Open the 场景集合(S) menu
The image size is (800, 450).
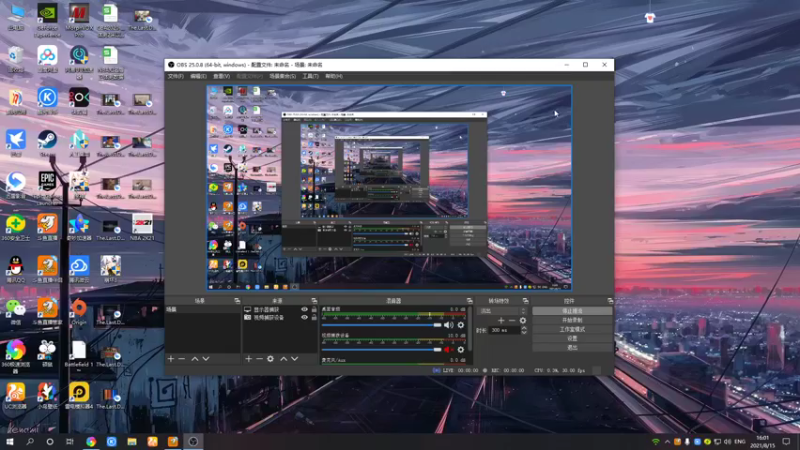[283, 76]
